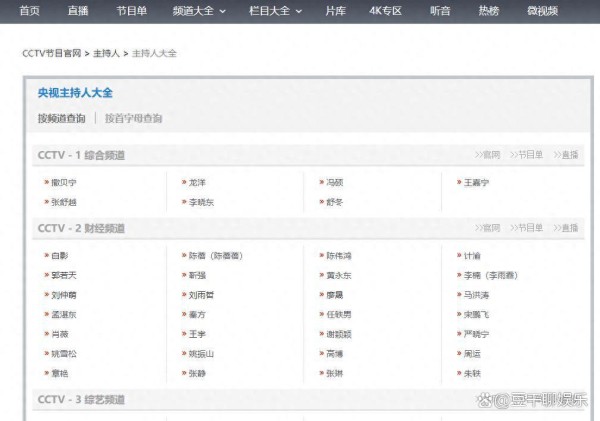
Task: Open host 张舒越's page
Action: pyautogui.click(x=64, y=202)
